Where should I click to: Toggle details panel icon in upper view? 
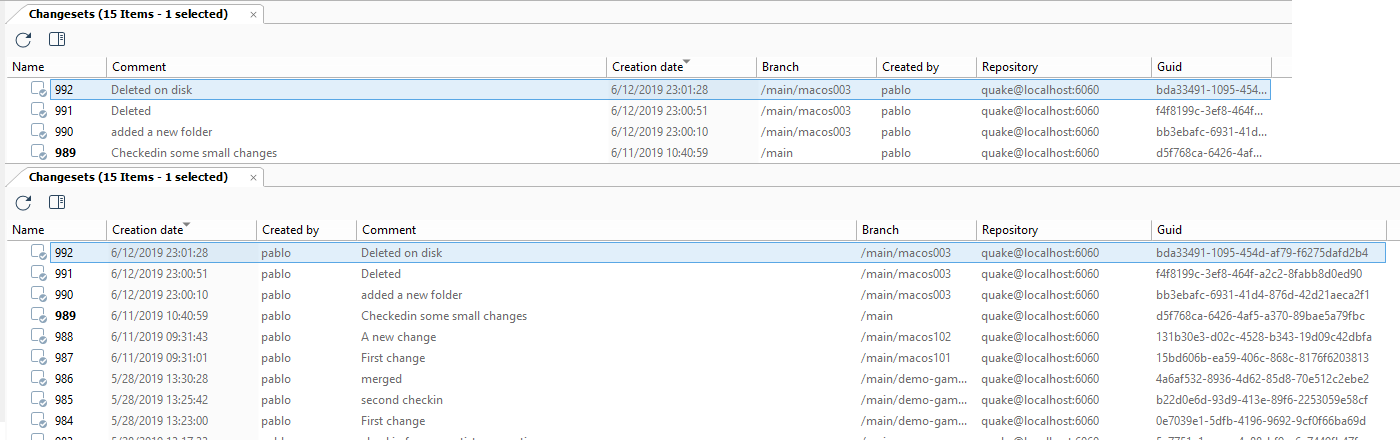[57, 40]
